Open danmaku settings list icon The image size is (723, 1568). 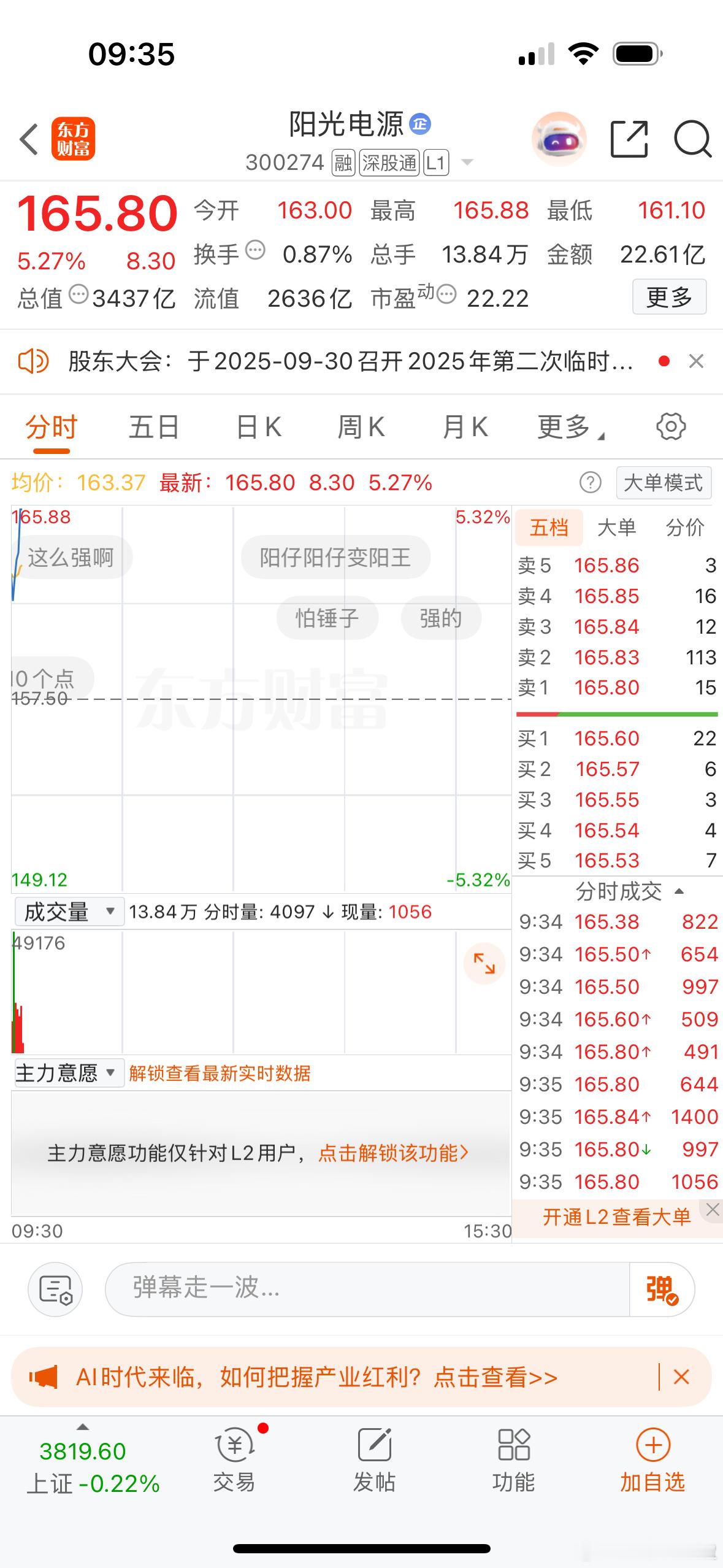click(x=55, y=1289)
